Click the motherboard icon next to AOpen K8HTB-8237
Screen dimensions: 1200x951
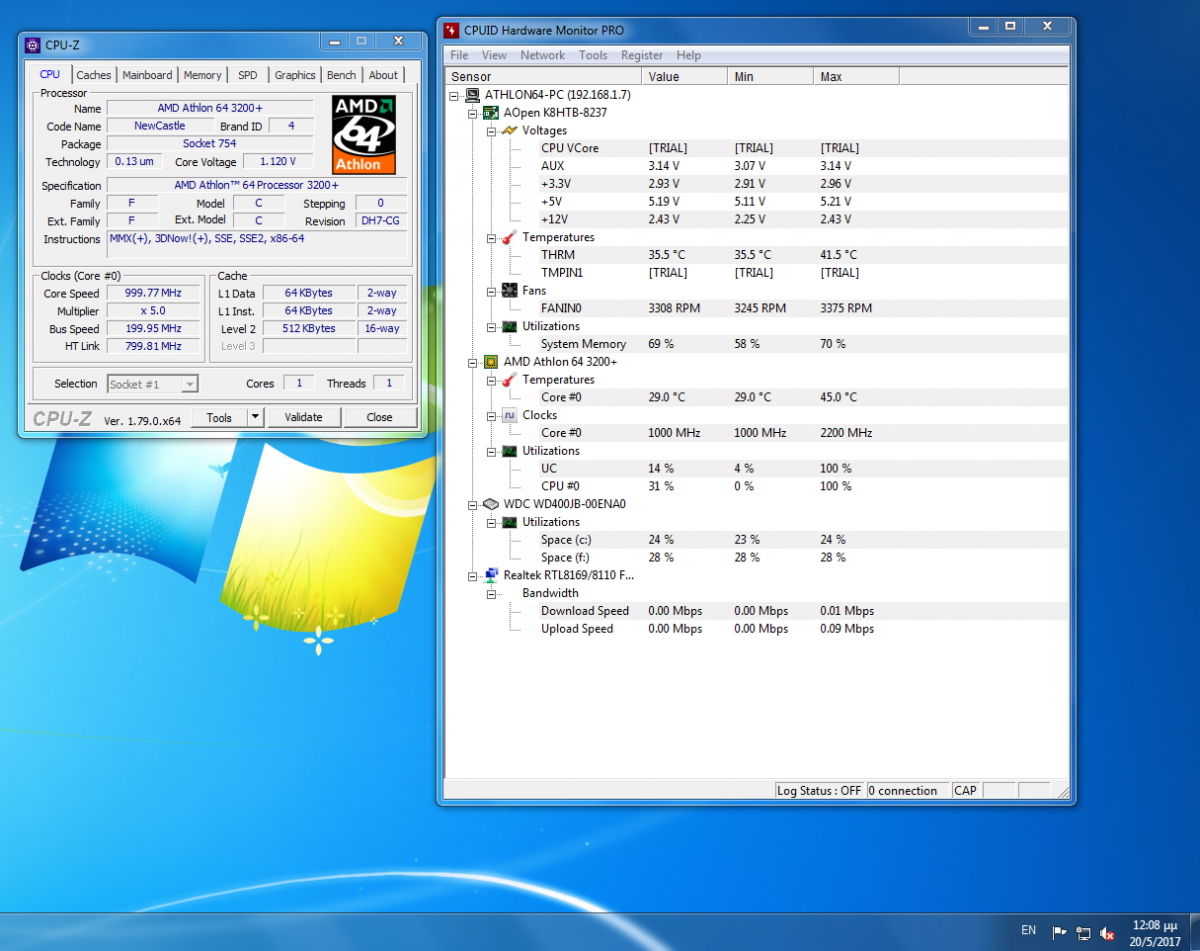click(491, 113)
